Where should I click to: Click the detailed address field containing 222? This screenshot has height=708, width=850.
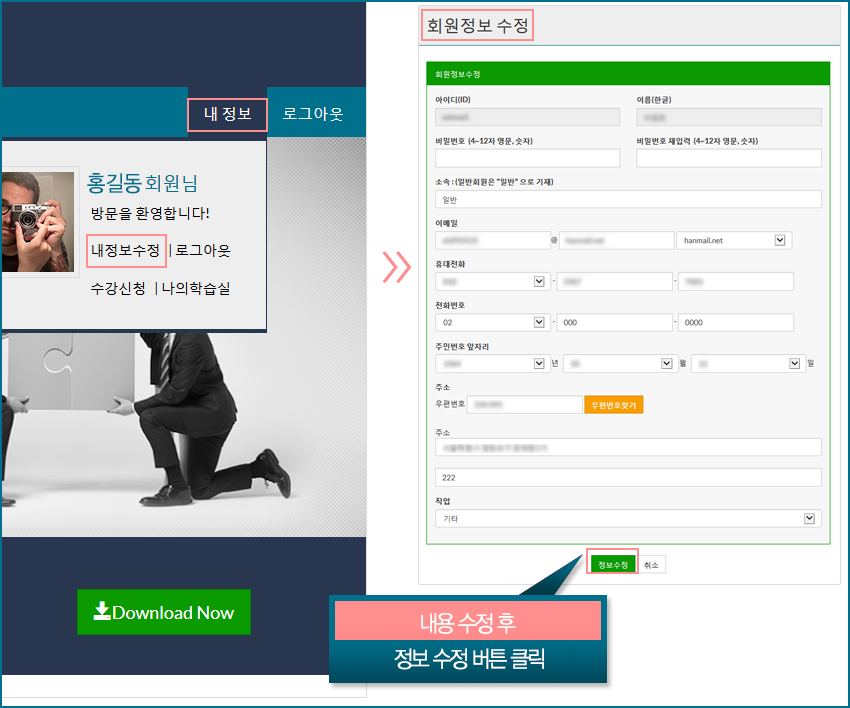pyautogui.click(x=628, y=478)
